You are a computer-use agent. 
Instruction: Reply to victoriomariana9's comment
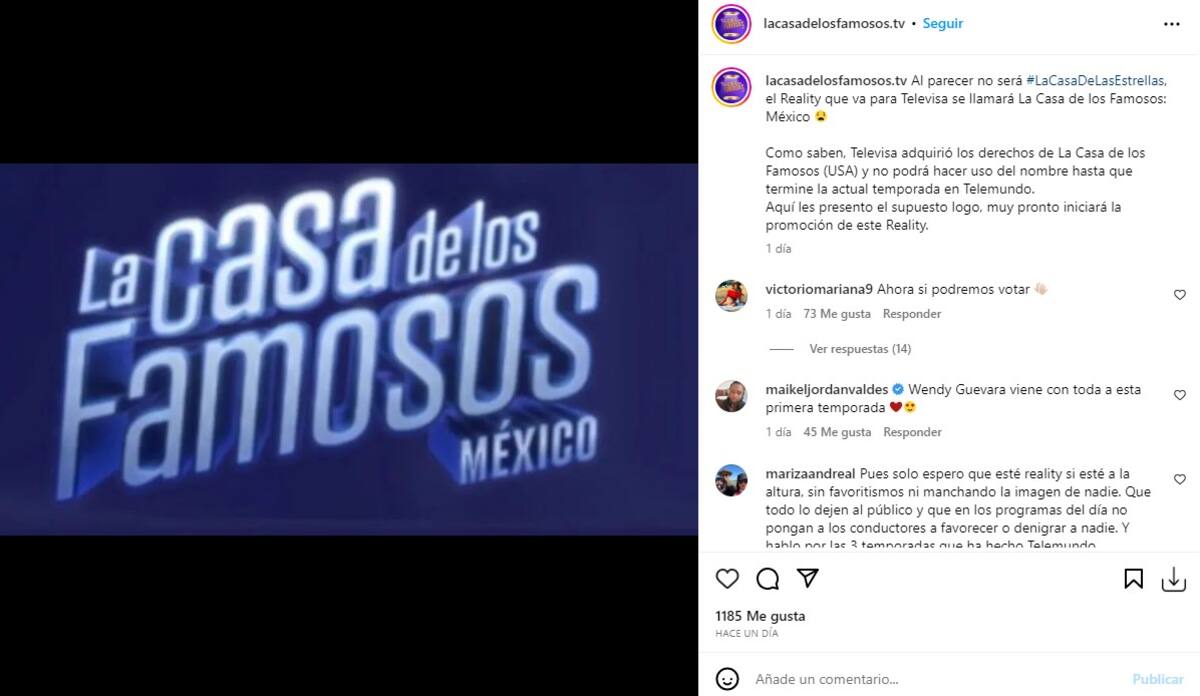(912, 314)
